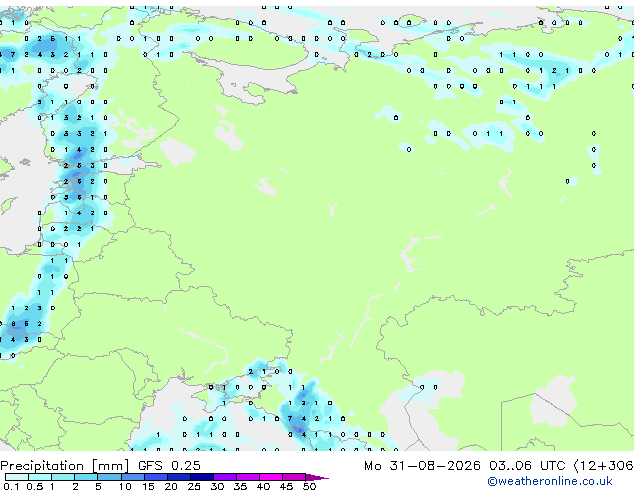Pick the 0.1–0.5 mm legend color swatch
Screen dimensions: 634x490
[17, 477]
